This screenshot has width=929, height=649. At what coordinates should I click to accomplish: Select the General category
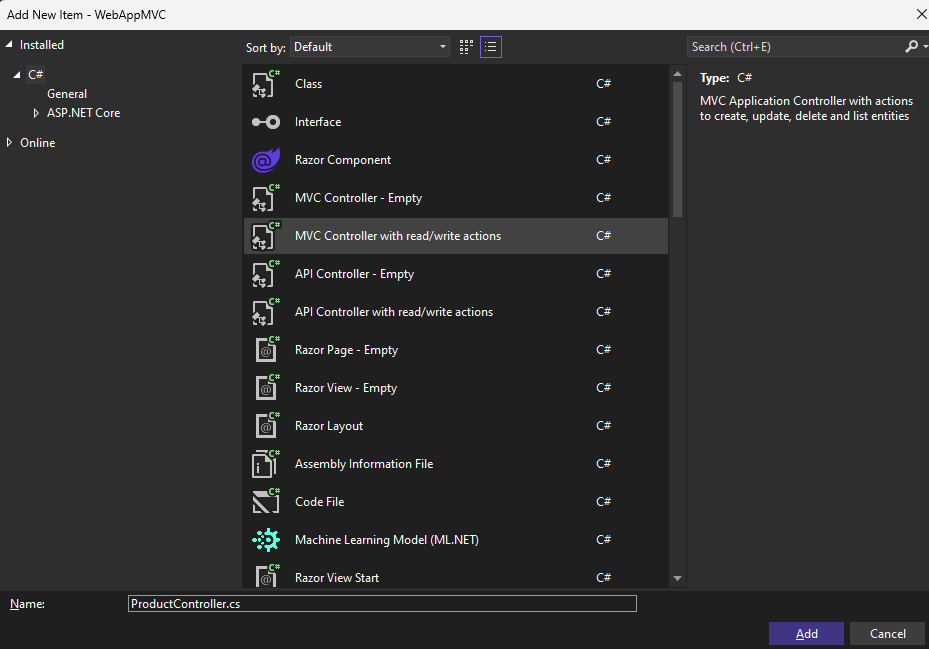coord(67,94)
